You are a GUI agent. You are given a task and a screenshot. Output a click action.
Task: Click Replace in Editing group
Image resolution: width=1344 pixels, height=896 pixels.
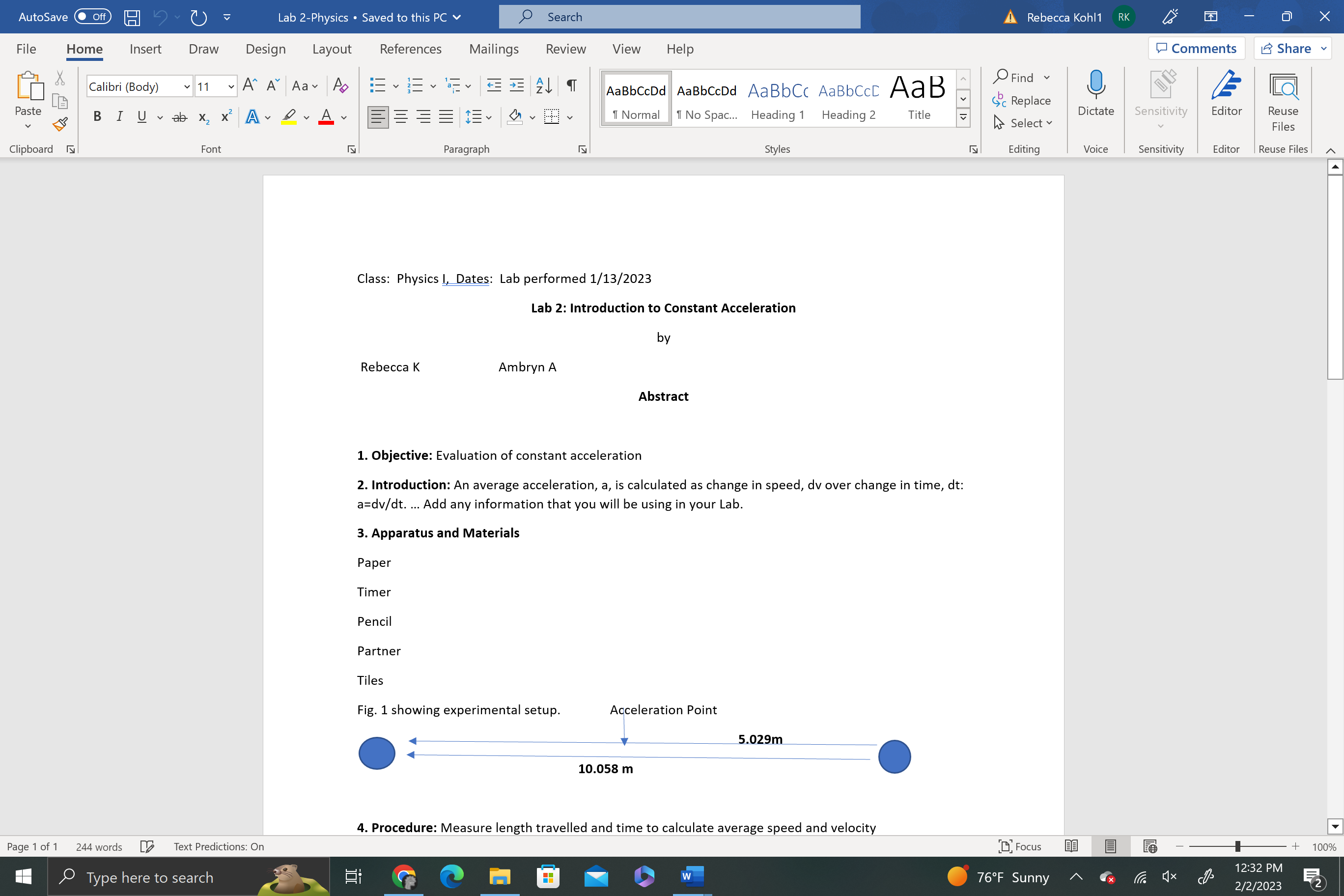(x=1022, y=101)
